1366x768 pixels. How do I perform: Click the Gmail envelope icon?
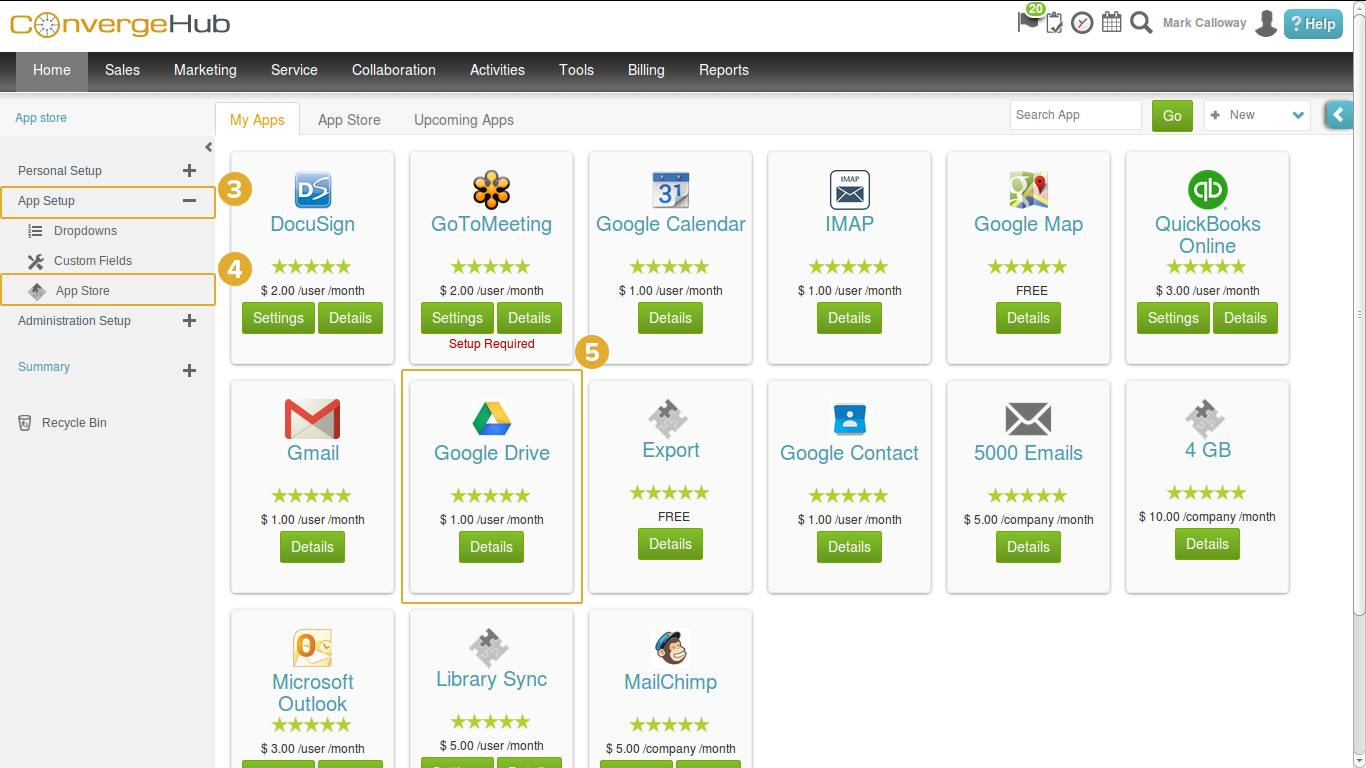coord(313,419)
